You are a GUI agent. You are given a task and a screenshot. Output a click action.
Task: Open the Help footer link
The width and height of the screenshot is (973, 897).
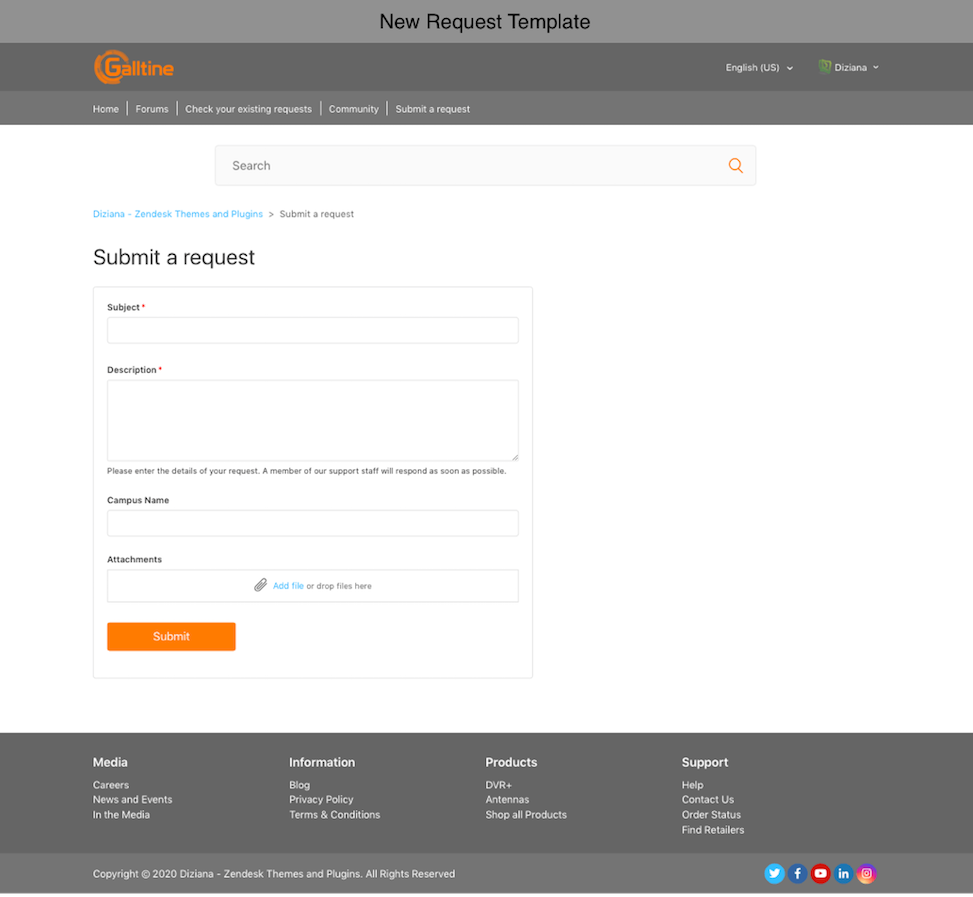[x=693, y=785]
